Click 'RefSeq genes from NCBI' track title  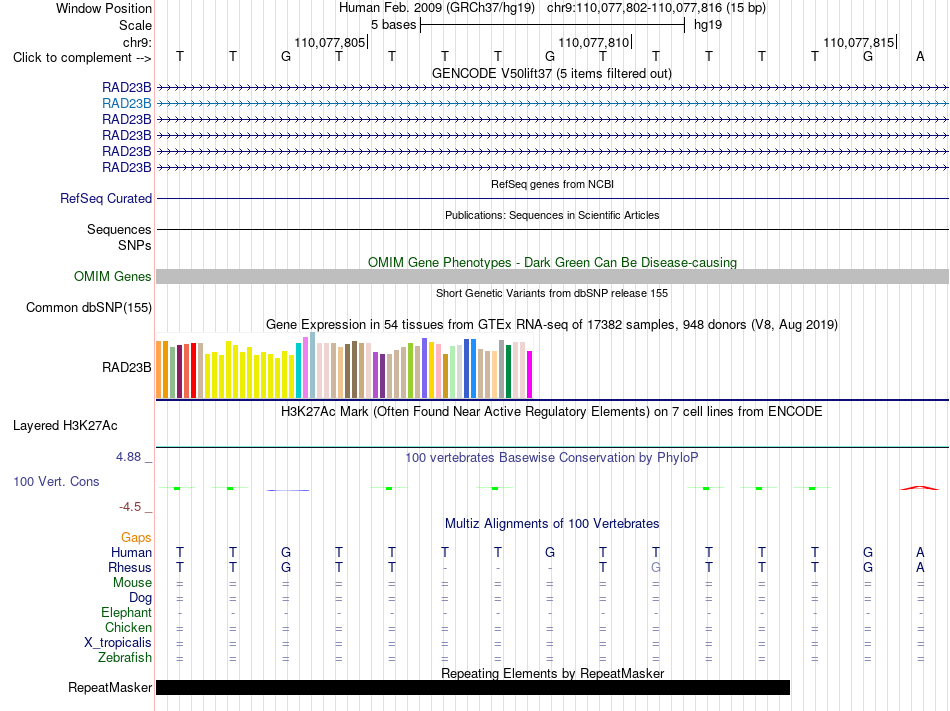point(552,184)
